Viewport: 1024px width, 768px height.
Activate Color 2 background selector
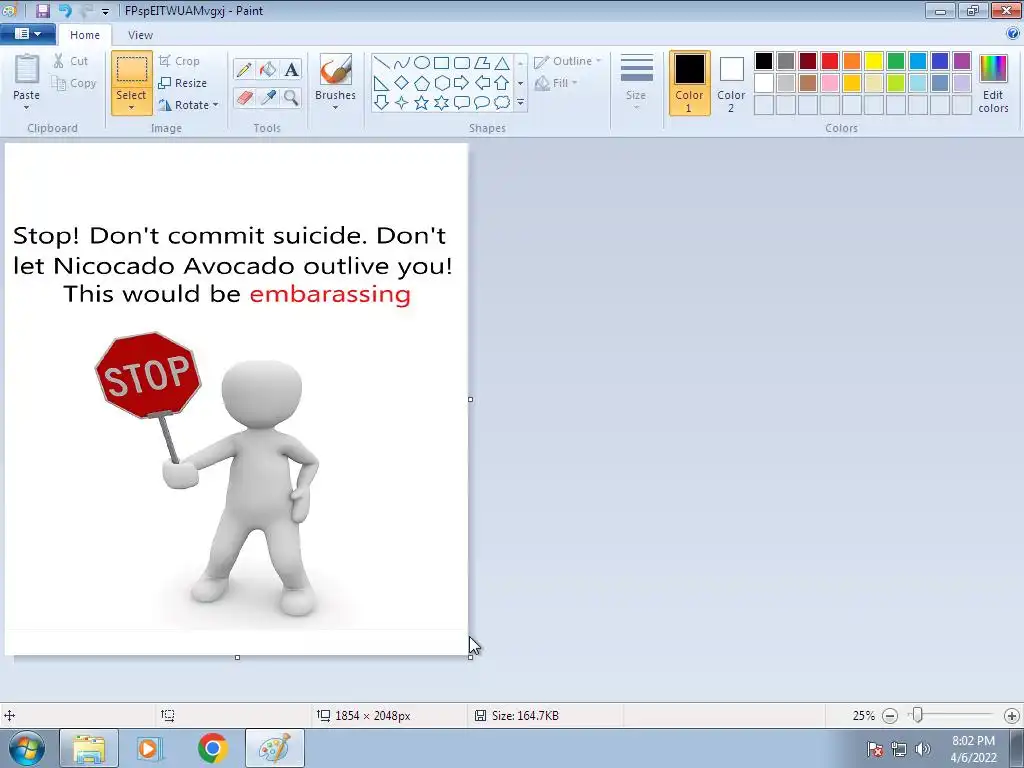click(x=731, y=83)
